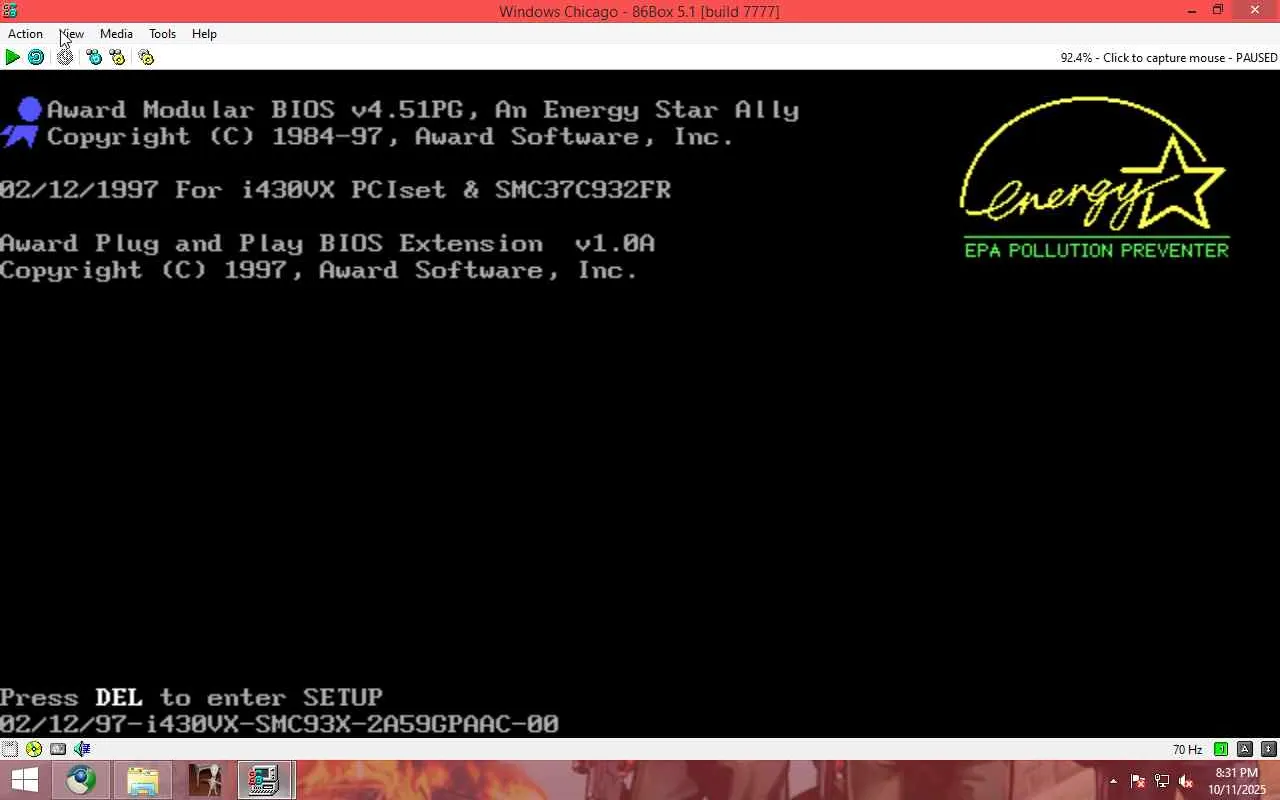Open File Explorer from the taskbar
Viewport: 1280px width, 800px height.
(x=143, y=780)
